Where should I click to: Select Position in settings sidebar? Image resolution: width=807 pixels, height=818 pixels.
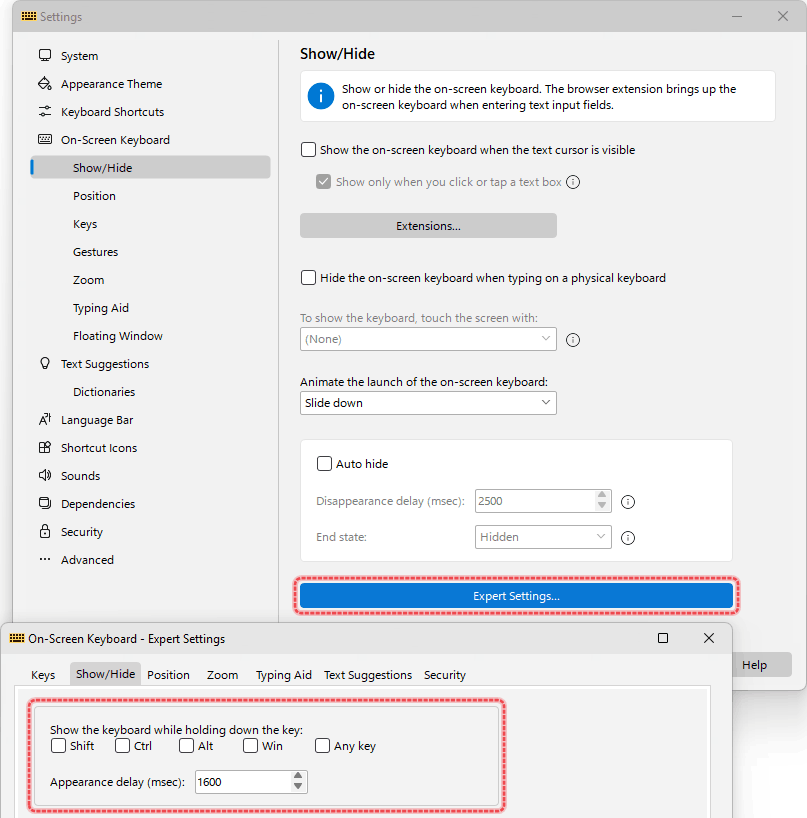(150, 196)
